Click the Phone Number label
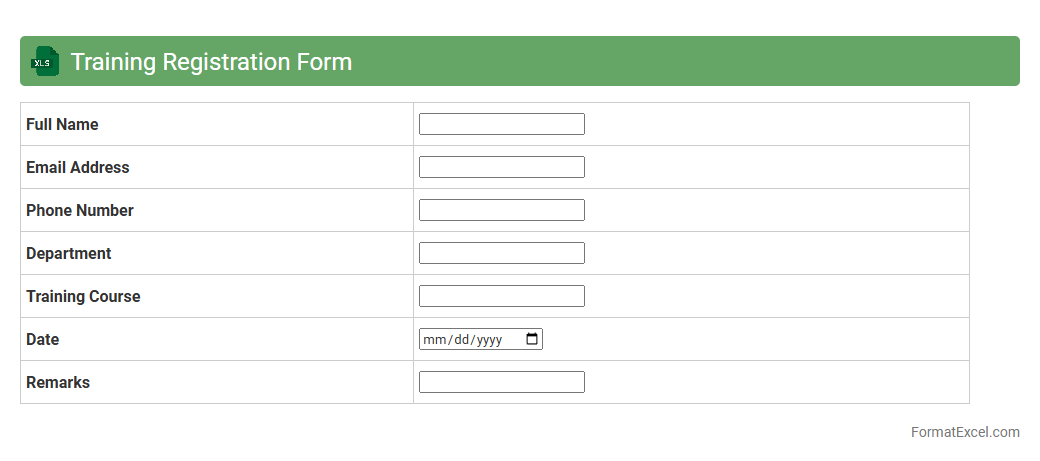 (x=79, y=210)
